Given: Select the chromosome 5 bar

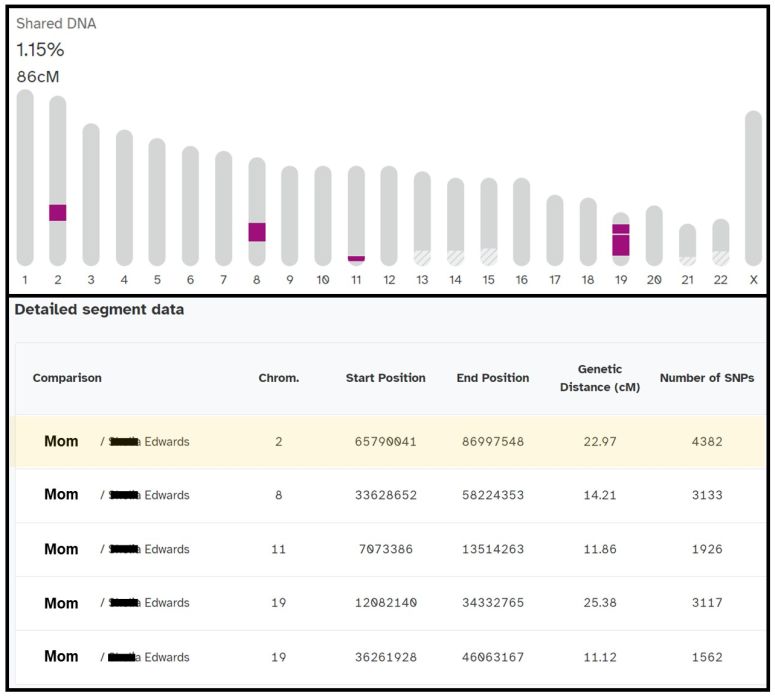Looking at the screenshot, I should point(157,200).
